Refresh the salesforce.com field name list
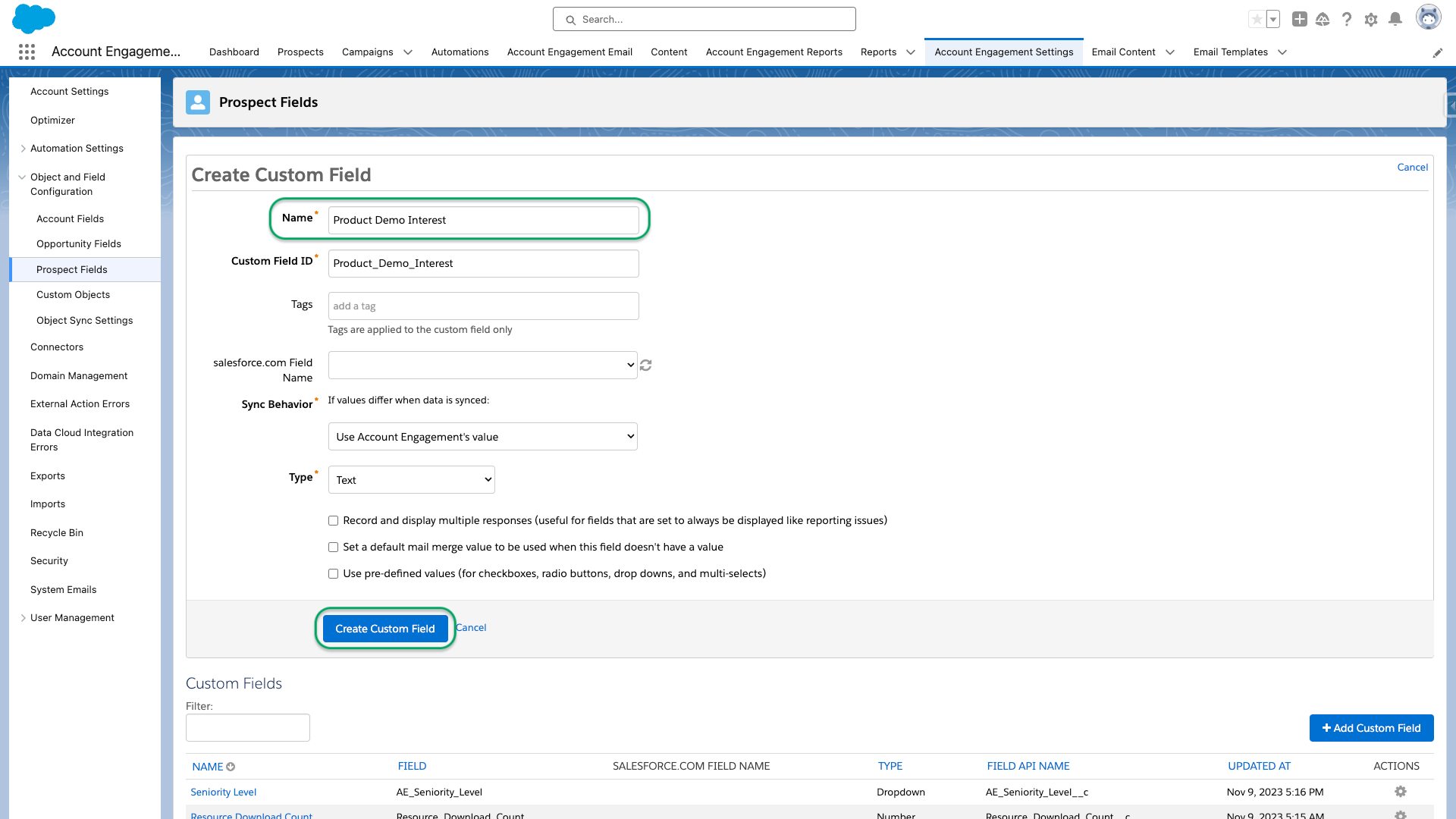The height and width of the screenshot is (819, 1456). (646, 366)
